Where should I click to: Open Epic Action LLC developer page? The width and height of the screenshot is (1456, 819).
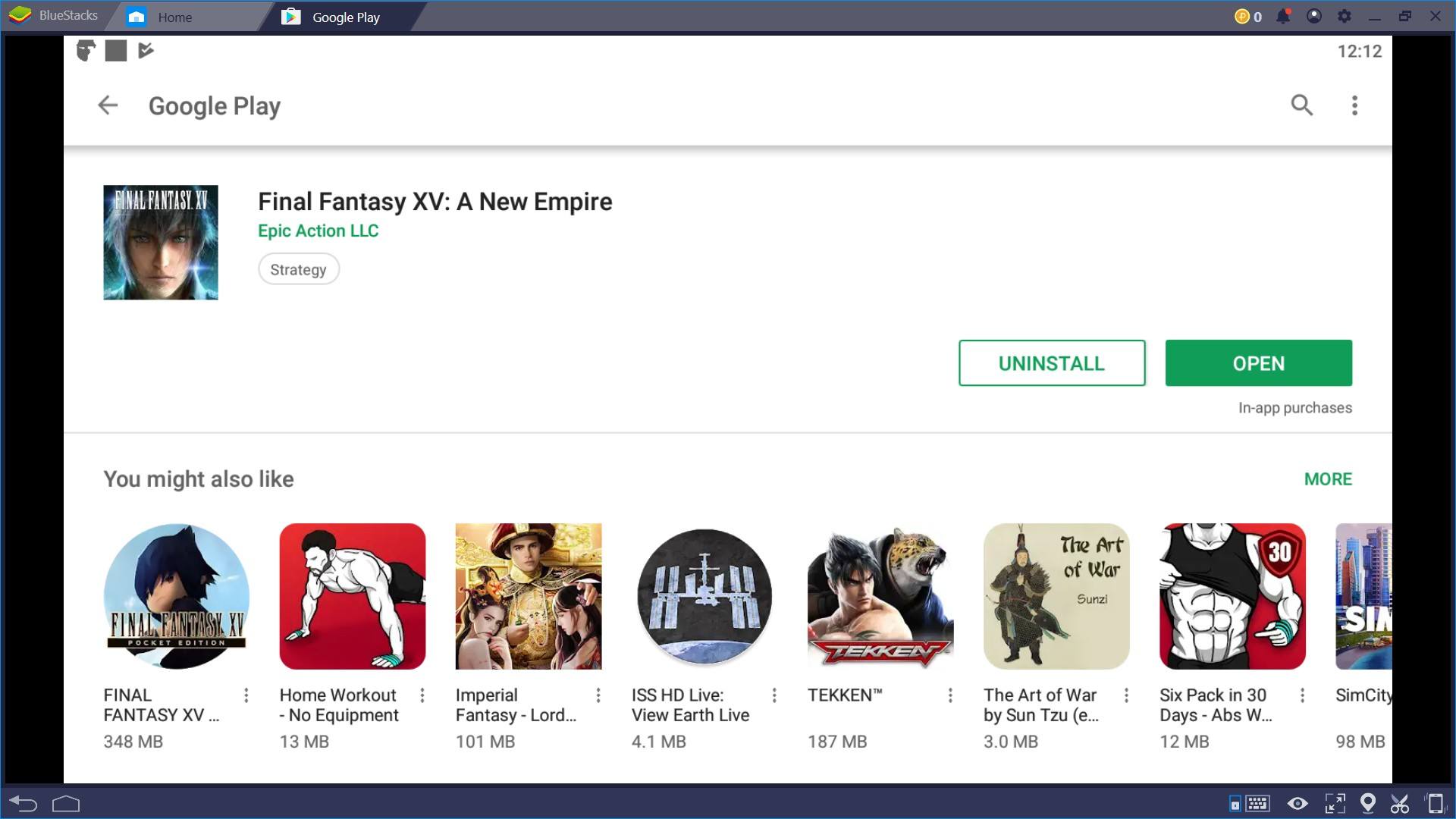318,231
